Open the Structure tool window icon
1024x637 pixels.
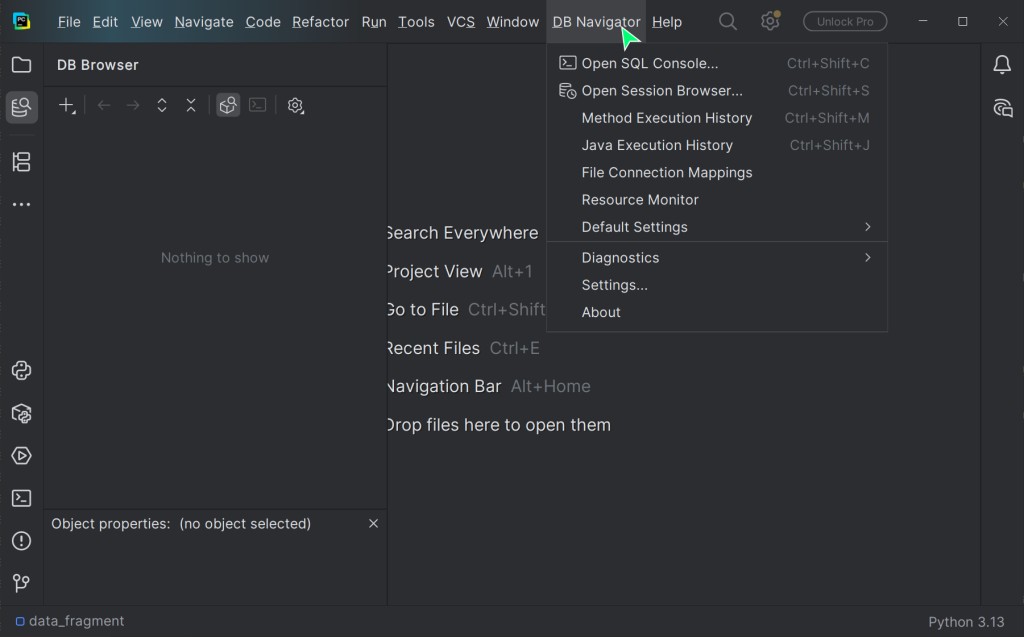[21, 162]
